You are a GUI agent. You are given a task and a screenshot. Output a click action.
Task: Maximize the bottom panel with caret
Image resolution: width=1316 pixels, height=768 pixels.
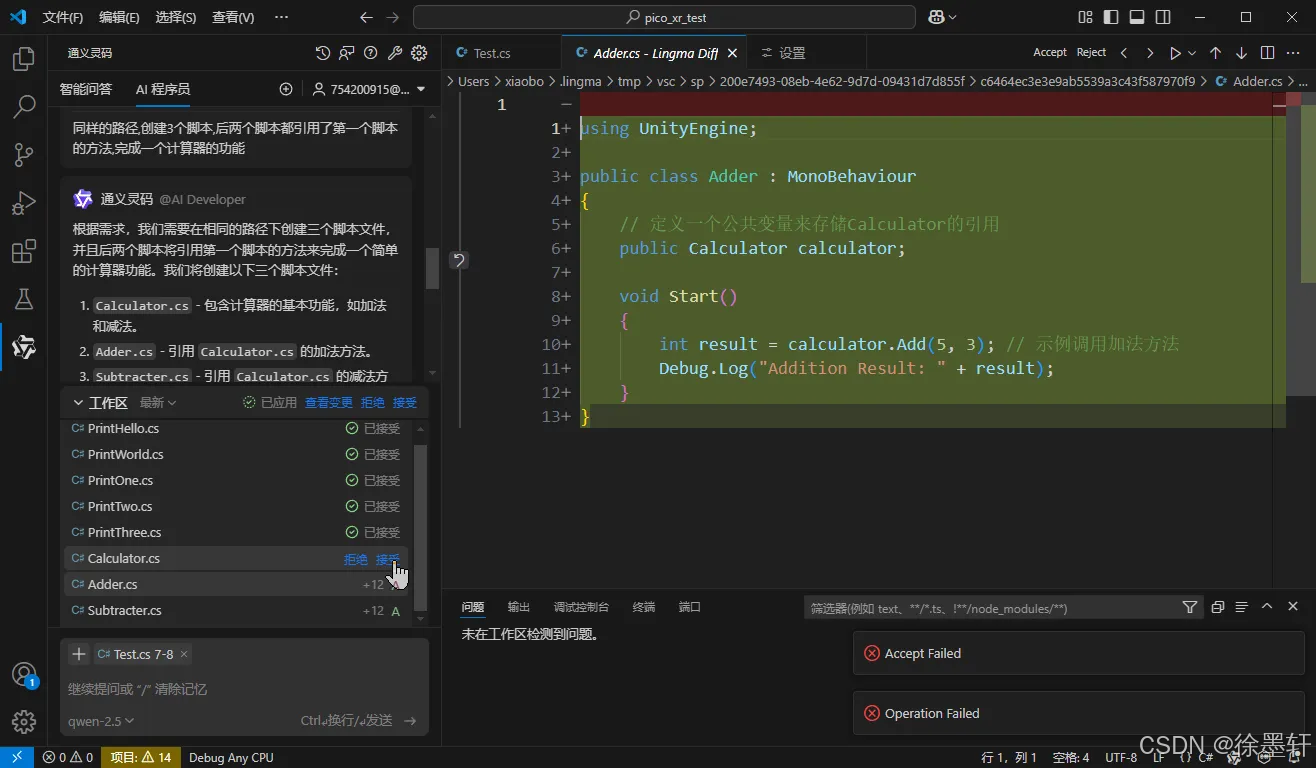pyautogui.click(x=1267, y=607)
